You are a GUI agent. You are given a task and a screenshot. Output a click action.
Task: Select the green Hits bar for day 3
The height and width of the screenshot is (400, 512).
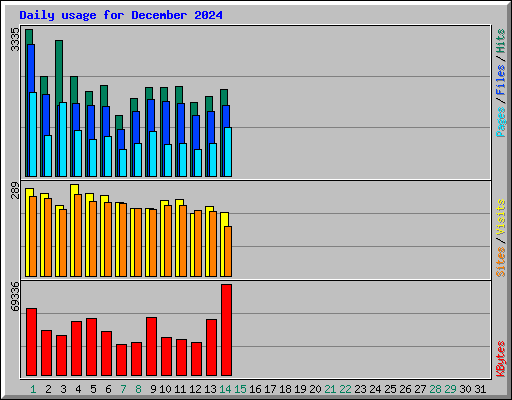59,72
